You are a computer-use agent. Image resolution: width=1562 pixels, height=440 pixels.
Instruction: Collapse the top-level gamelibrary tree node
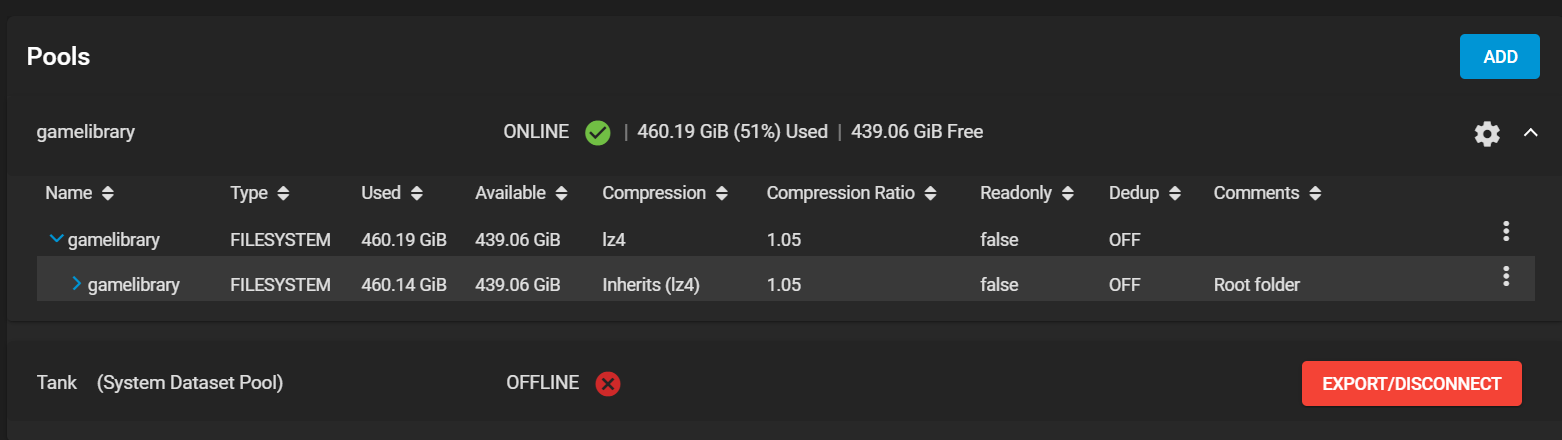tap(56, 240)
